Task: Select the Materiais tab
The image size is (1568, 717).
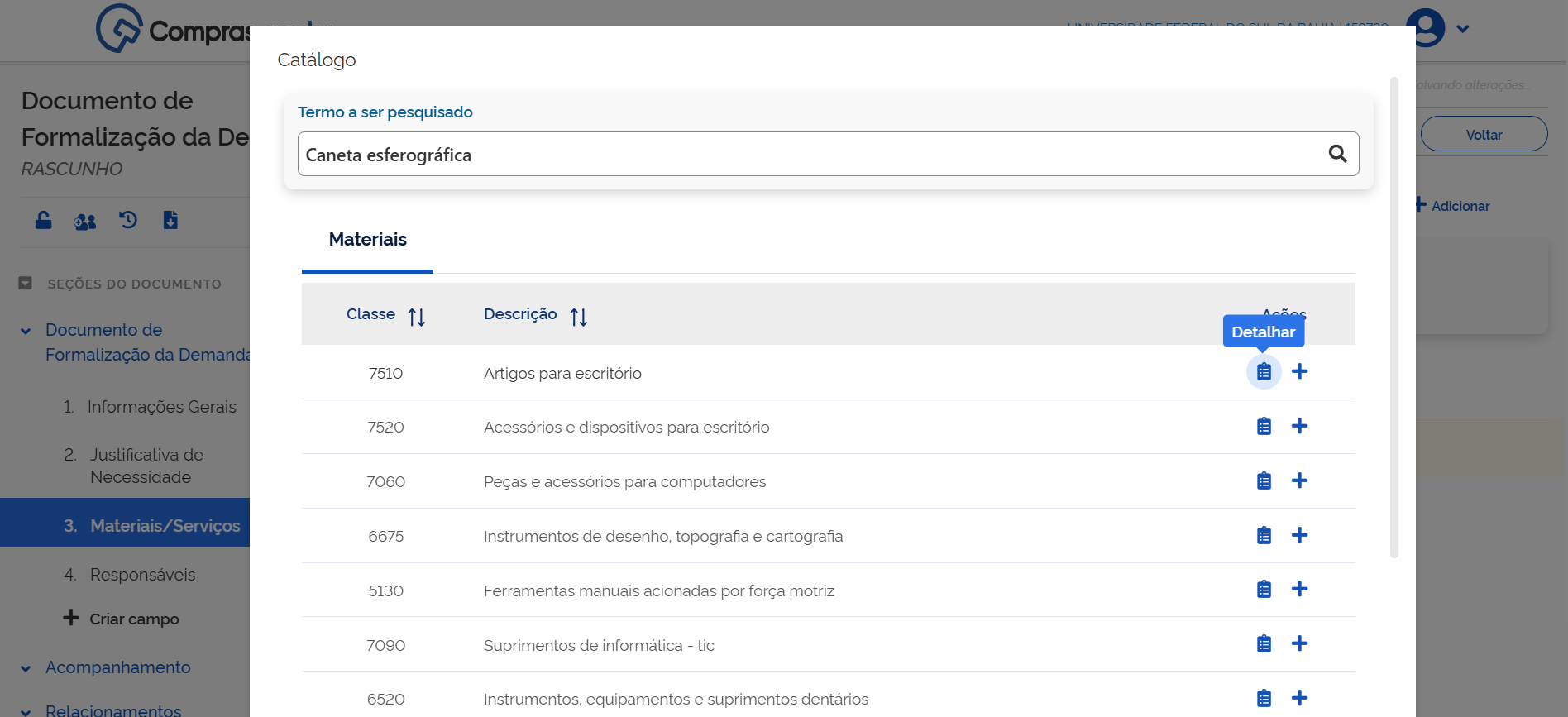Action: (x=367, y=240)
